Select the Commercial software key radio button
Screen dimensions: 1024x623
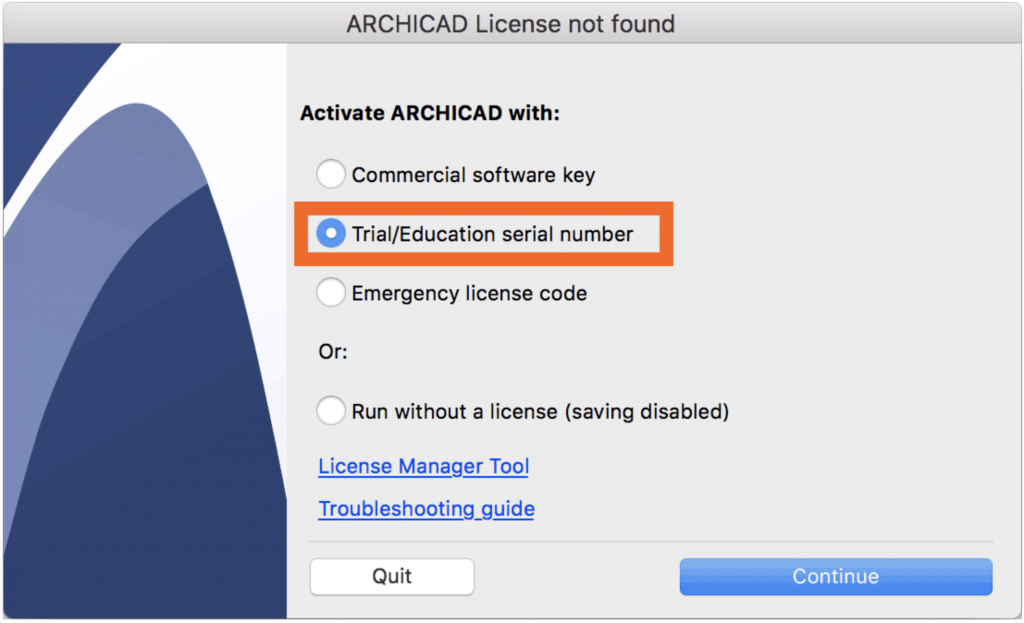tap(331, 175)
